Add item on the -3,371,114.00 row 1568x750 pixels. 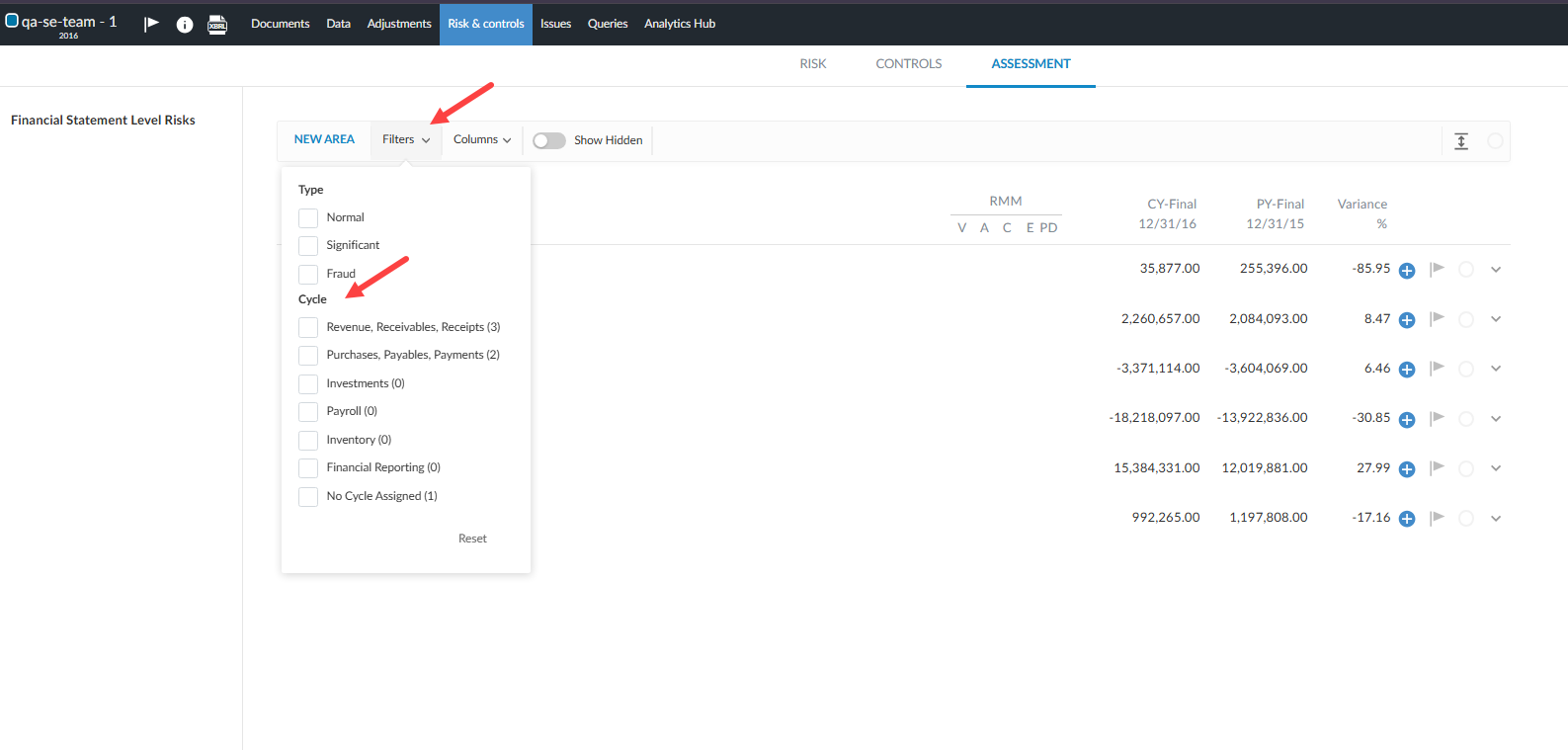click(1407, 370)
